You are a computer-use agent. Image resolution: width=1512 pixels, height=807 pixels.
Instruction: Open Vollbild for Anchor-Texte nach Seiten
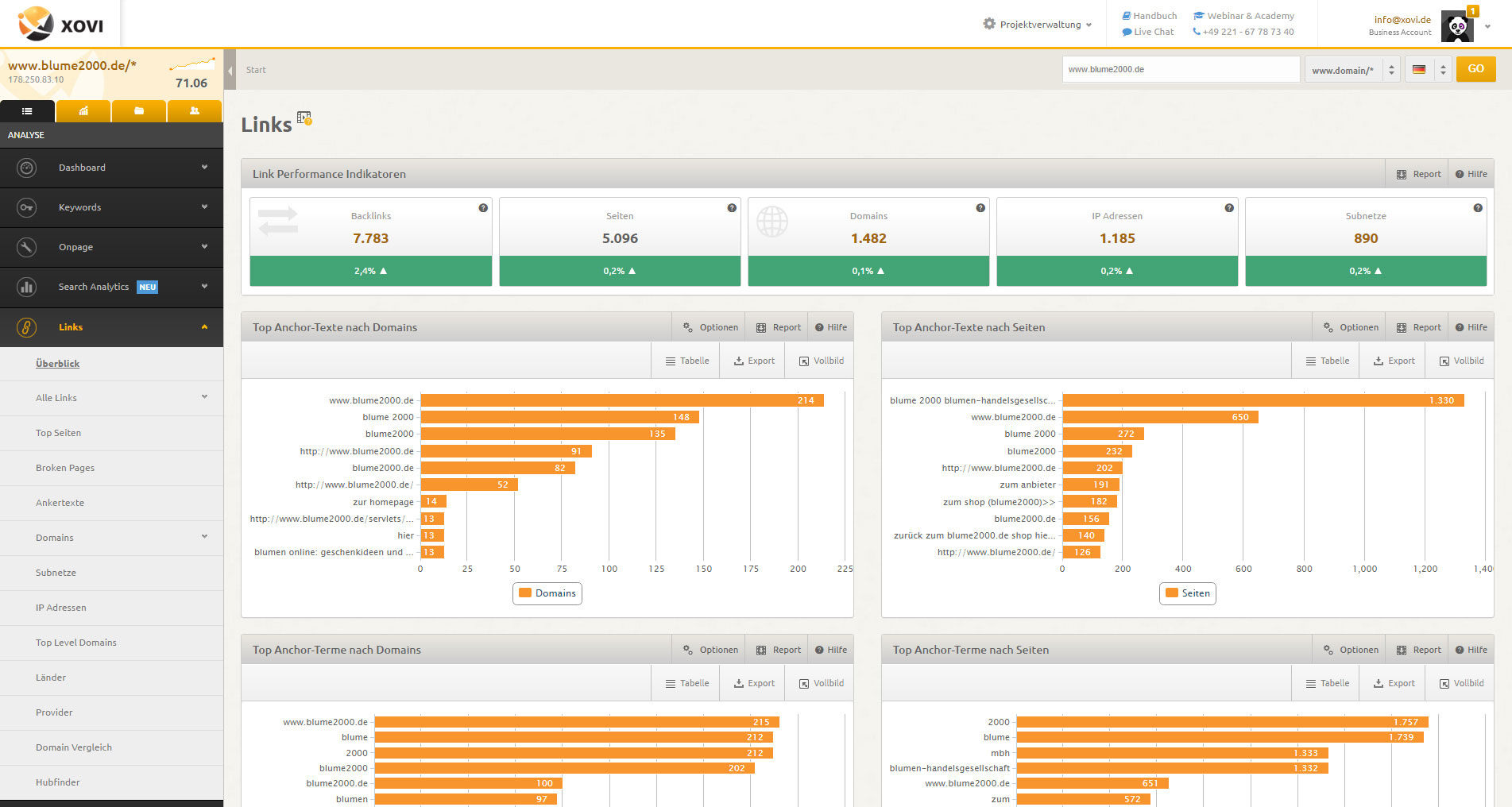coord(1460,361)
